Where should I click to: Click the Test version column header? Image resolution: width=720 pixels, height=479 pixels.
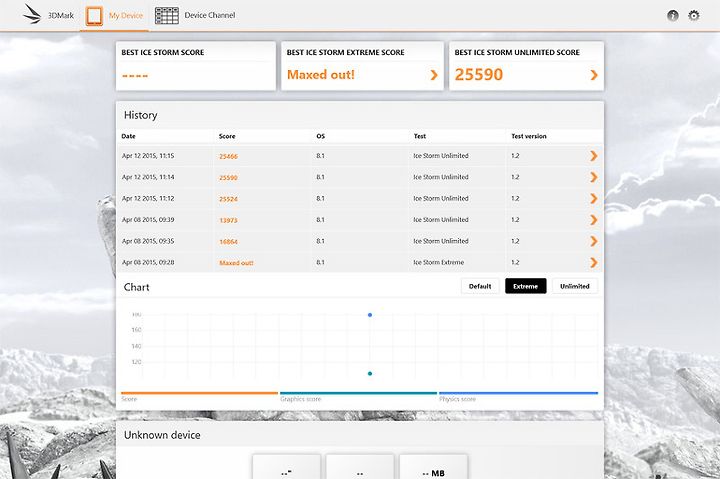(x=529, y=136)
